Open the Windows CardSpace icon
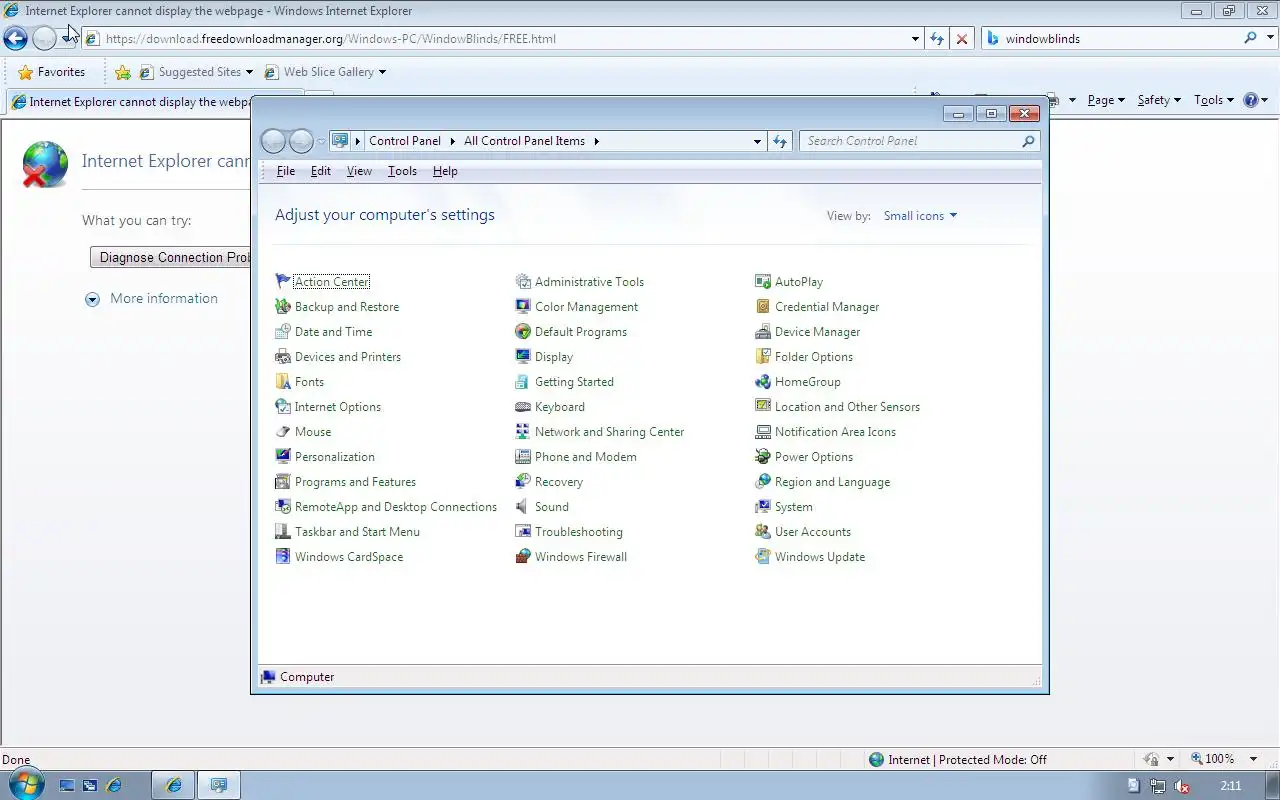The width and height of the screenshot is (1280, 800). point(283,557)
